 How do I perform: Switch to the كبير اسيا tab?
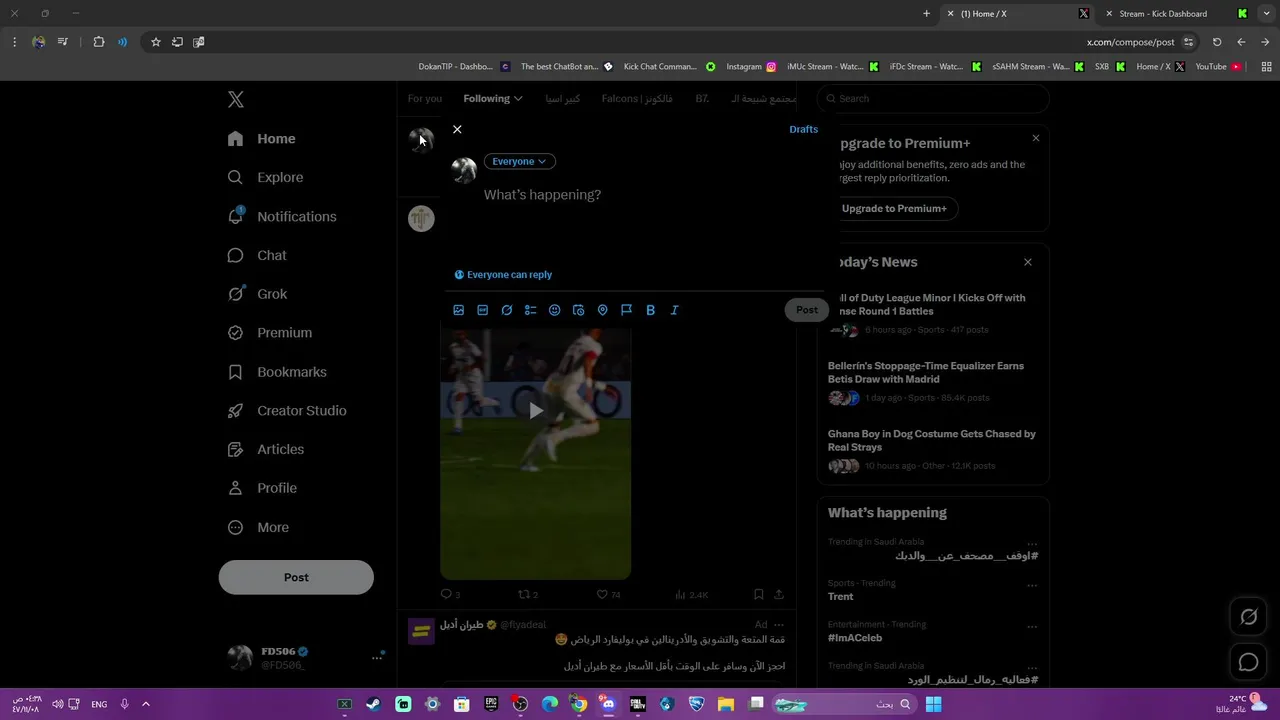(562, 98)
